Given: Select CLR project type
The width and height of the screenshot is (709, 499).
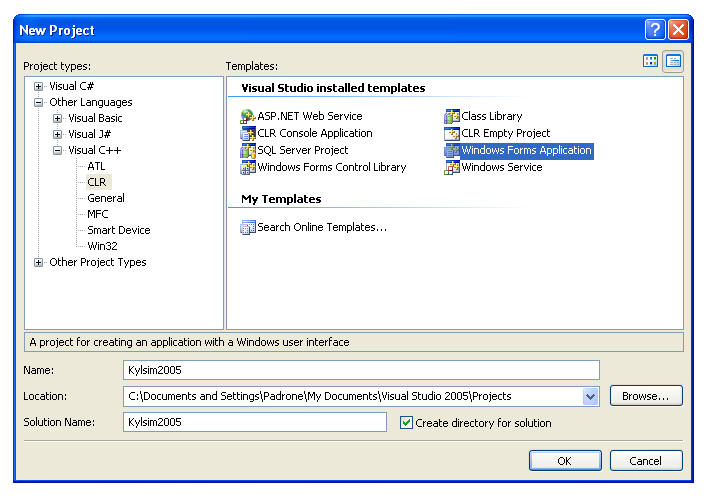Looking at the screenshot, I should 97,182.
